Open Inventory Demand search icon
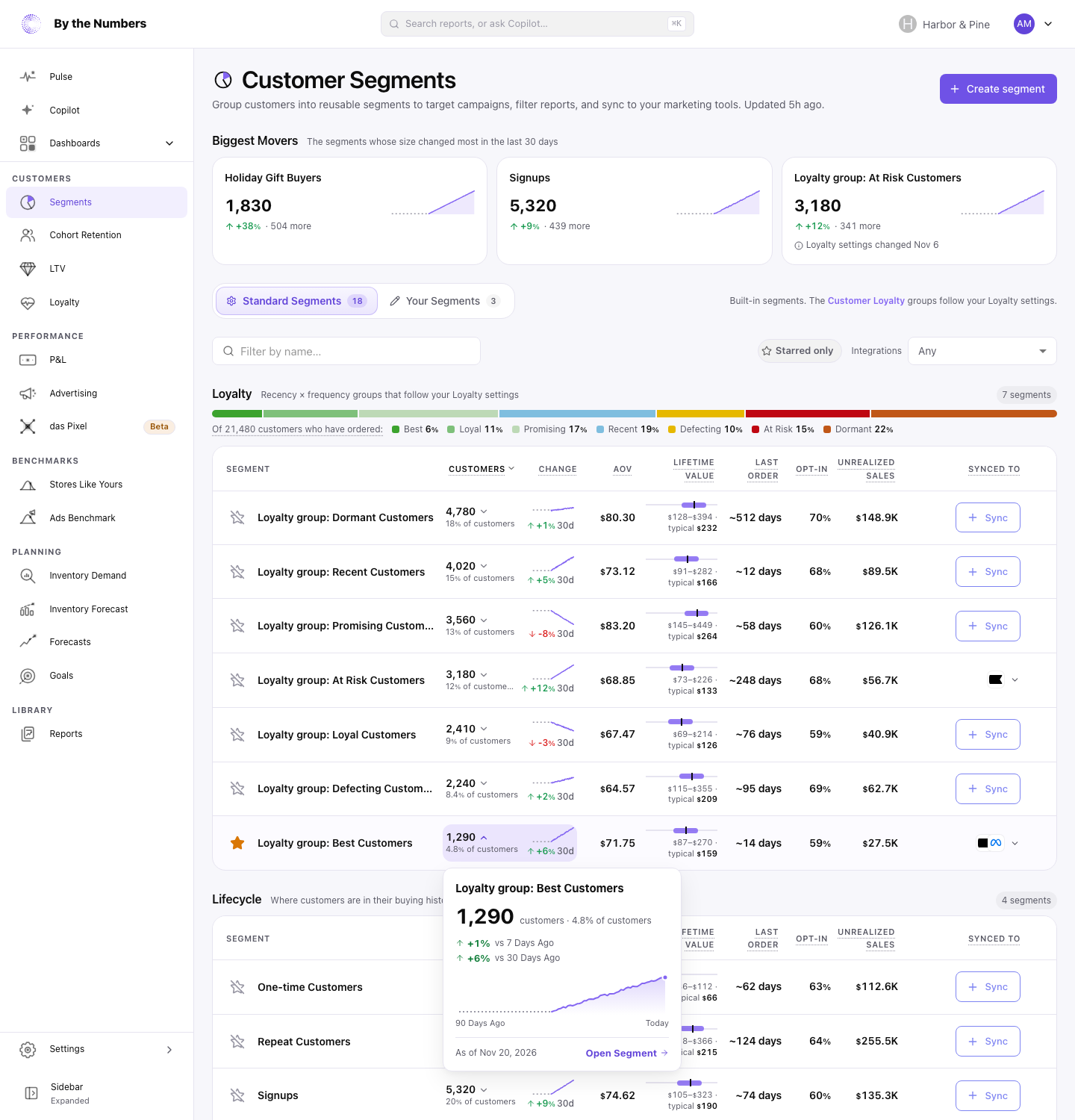Screen dimensions: 1075x1120 [x=28, y=576]
